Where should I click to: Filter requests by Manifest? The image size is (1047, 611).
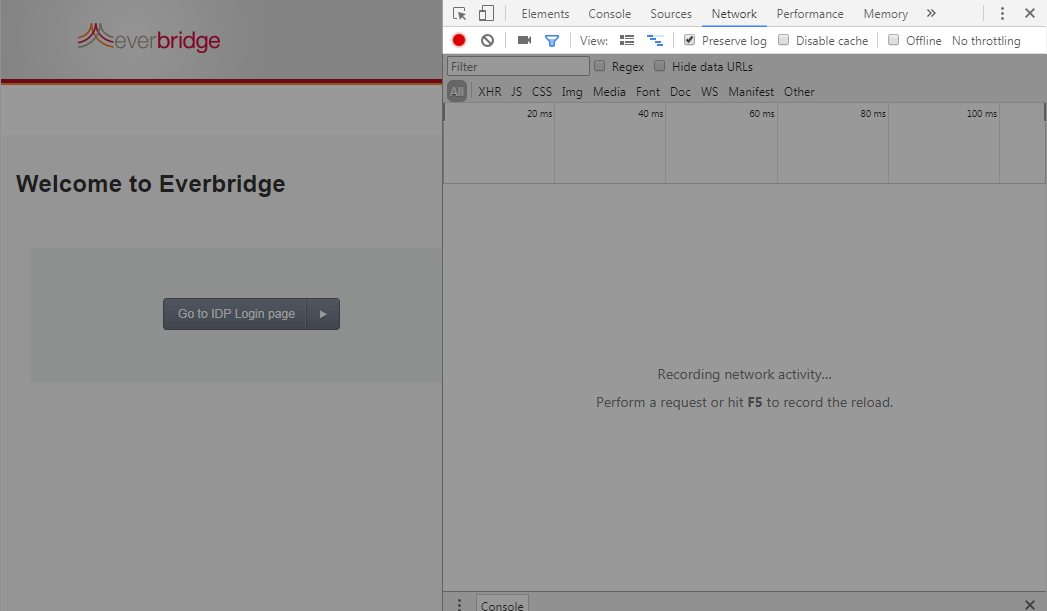coord(751,91)
